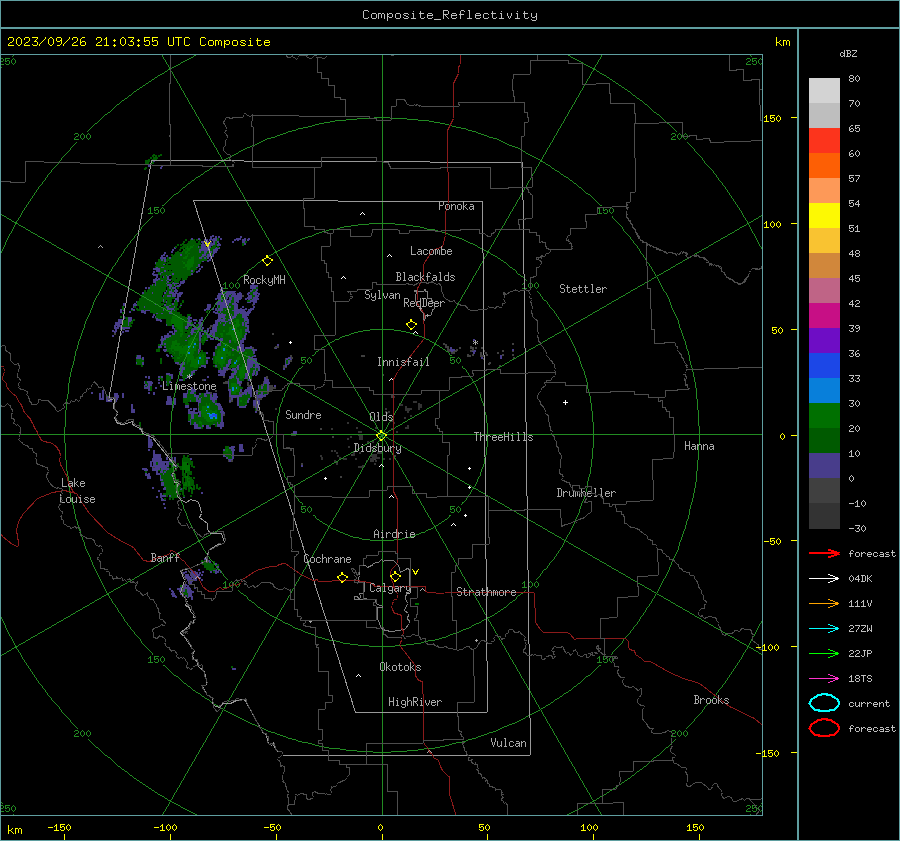
Task: Click the yellow diamond at the radar center
Action: click(x=381, y=436)
